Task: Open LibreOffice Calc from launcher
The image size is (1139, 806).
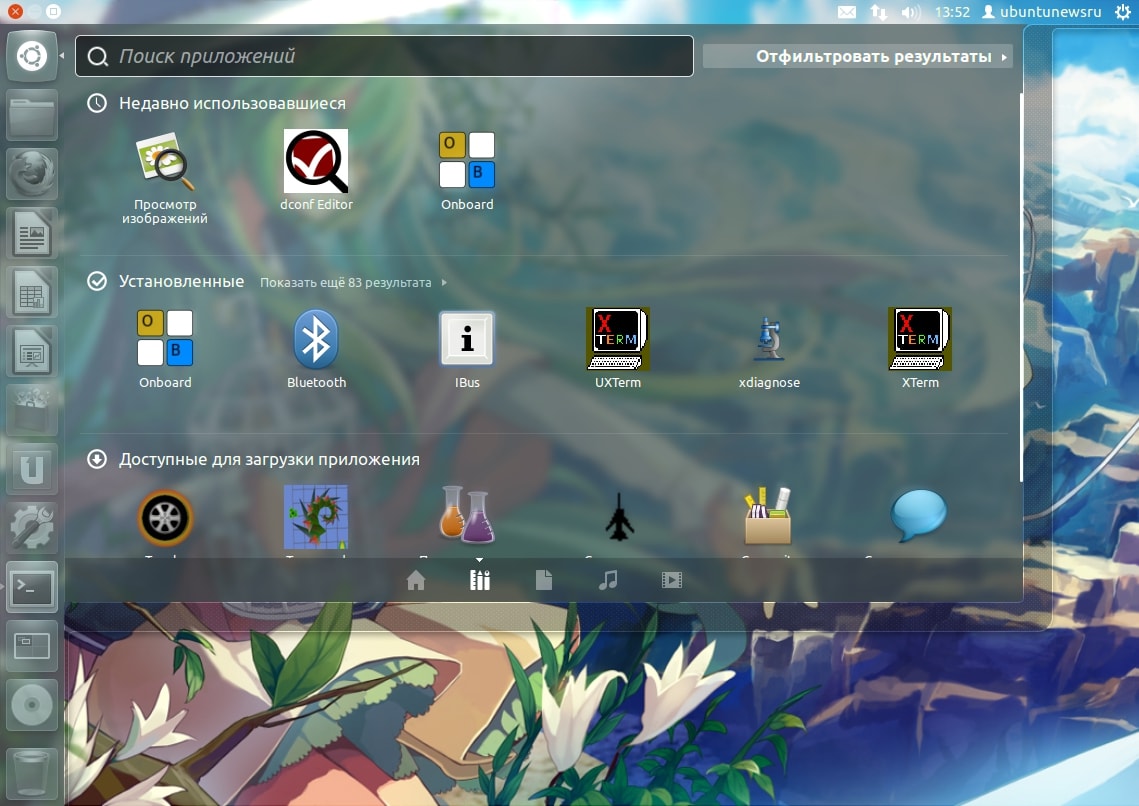Action: point(32,293)
